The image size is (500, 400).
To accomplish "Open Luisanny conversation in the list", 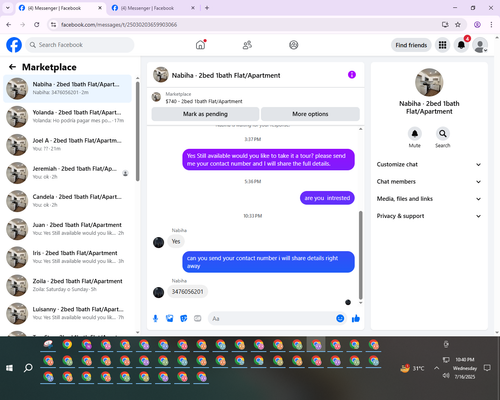I will (x=67, y=313).
